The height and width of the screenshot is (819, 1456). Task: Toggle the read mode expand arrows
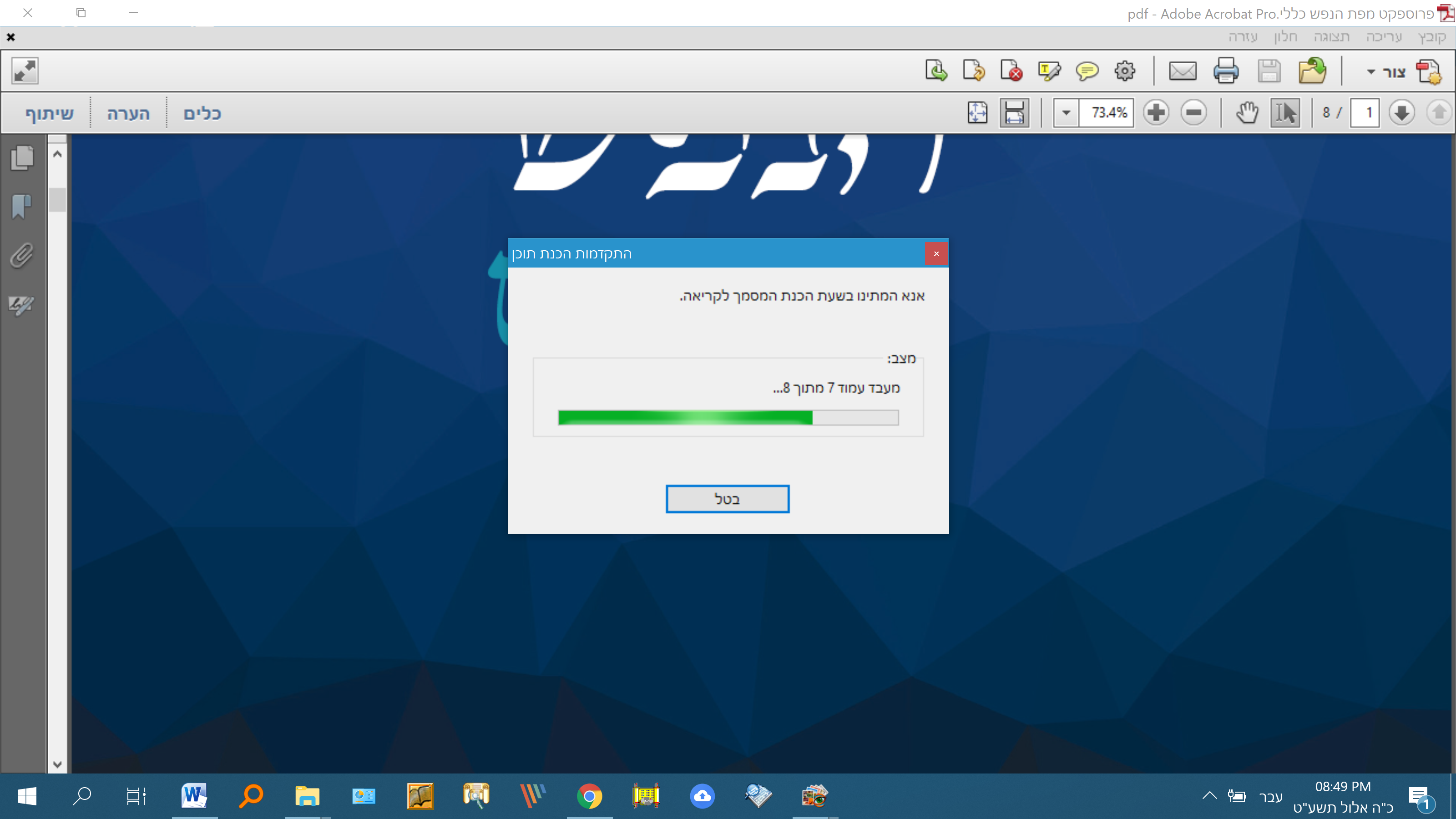point(25,71)
